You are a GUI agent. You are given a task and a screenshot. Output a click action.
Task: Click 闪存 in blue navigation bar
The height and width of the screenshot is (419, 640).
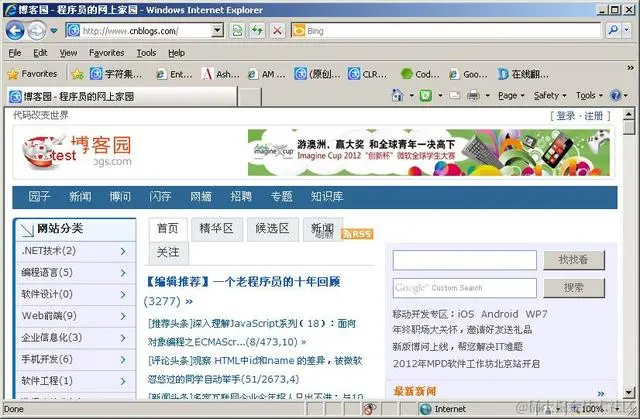[x=160, y=197]
